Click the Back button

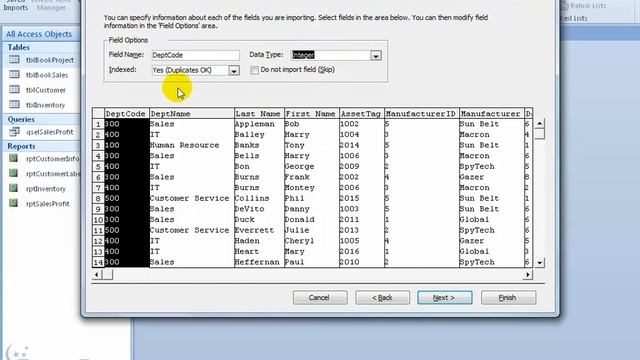(382, 298)
